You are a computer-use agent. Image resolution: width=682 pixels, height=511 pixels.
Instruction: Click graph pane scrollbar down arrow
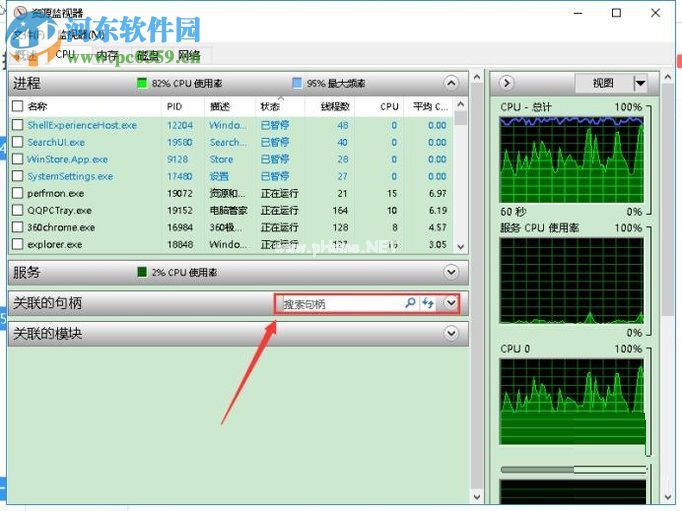click(x=668, y=496)
